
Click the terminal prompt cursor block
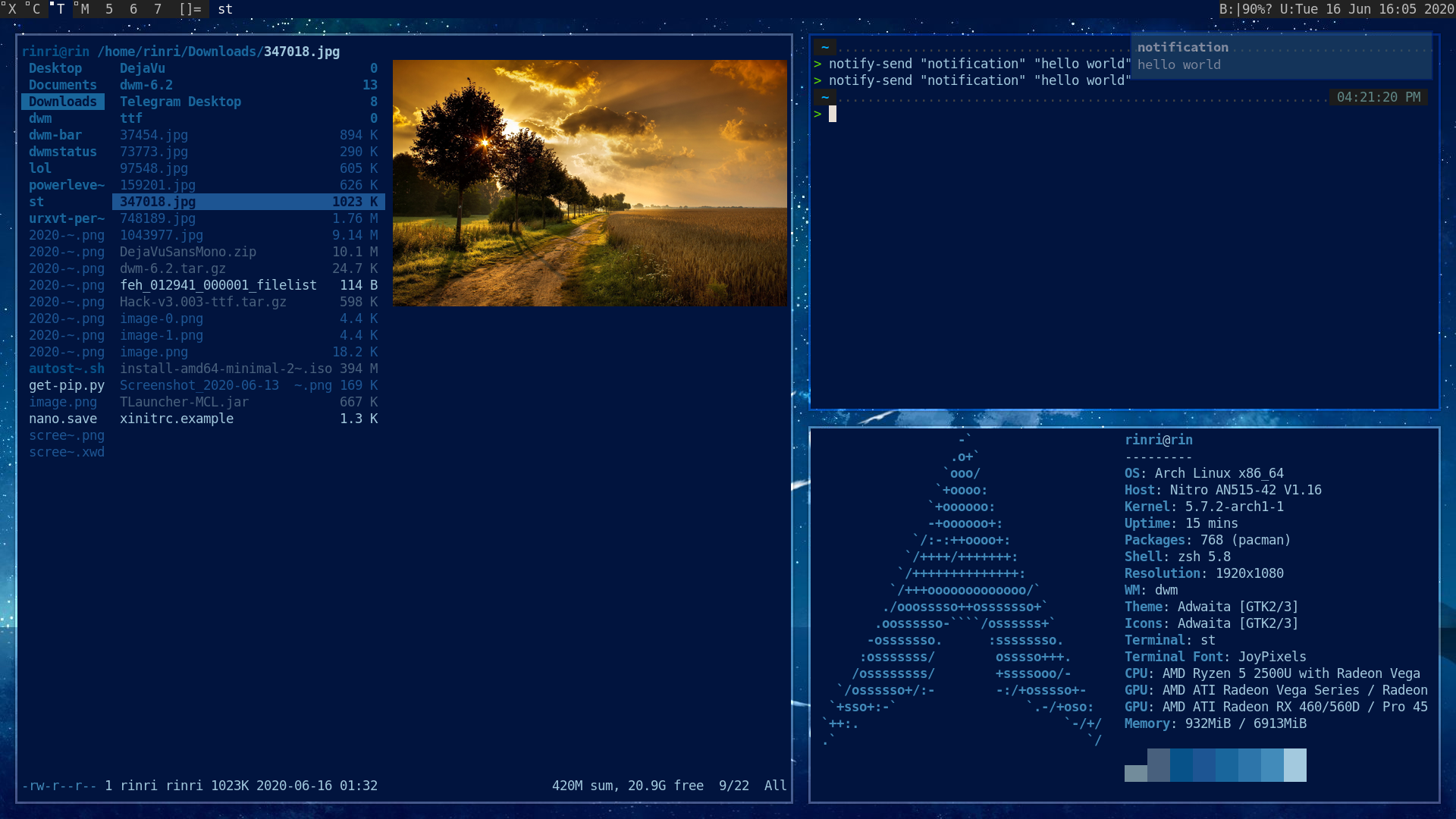(x=833, y=114)
